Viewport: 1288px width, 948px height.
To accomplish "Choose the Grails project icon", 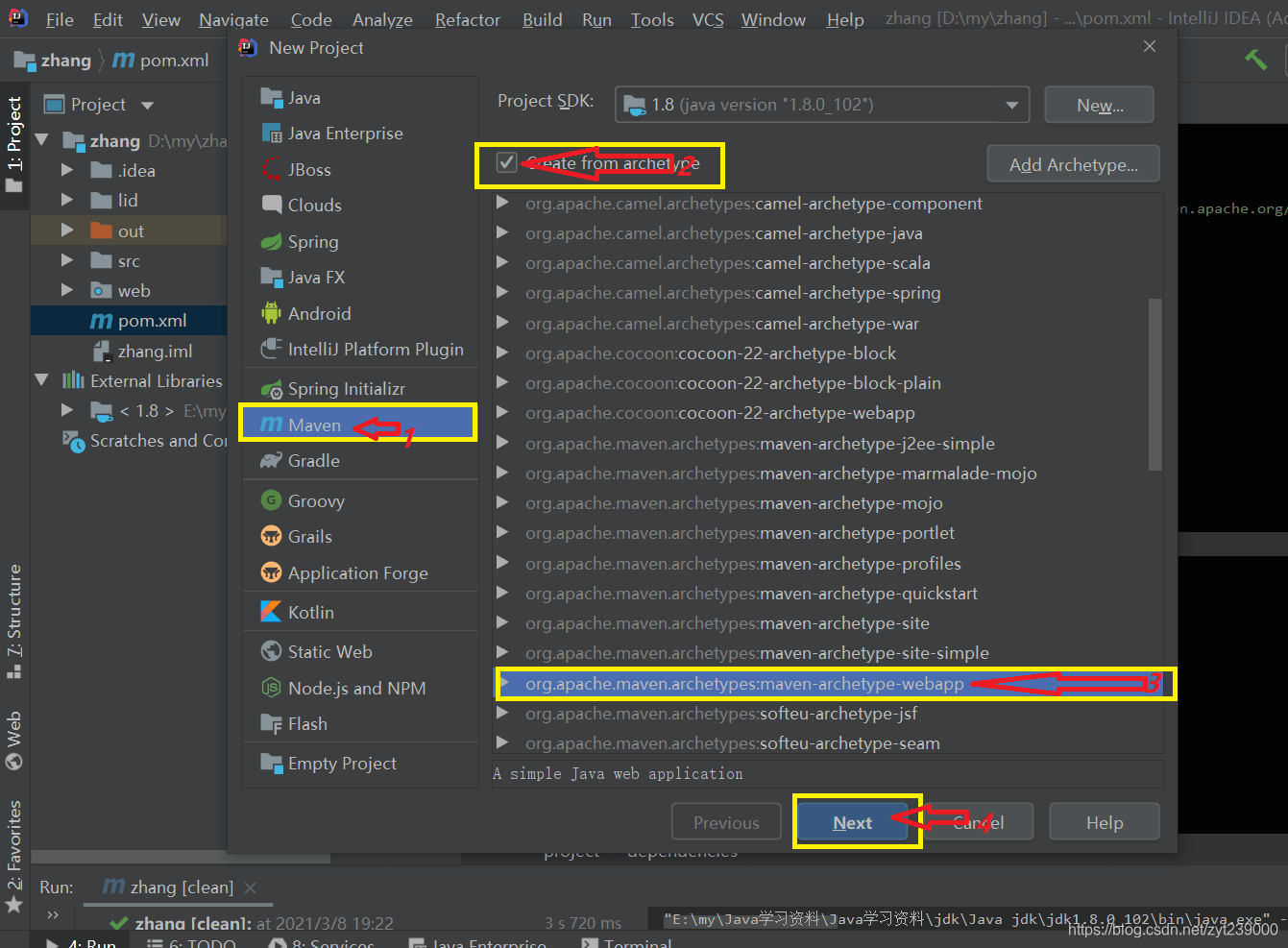I will pyautogui.click(x=272, y=537).
